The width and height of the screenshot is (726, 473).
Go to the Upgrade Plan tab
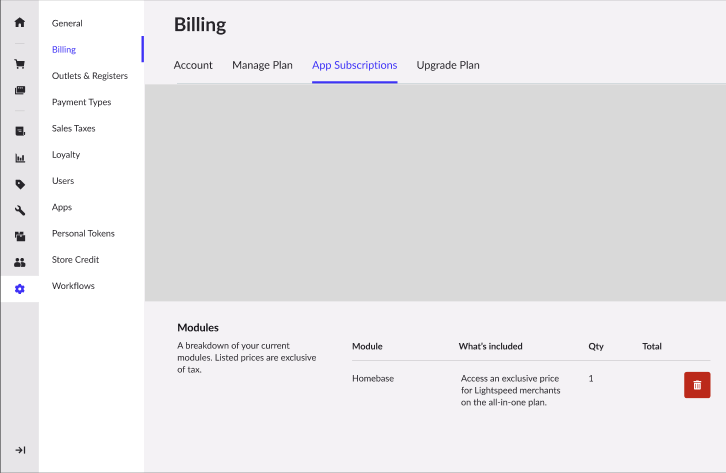coord(448,65)
